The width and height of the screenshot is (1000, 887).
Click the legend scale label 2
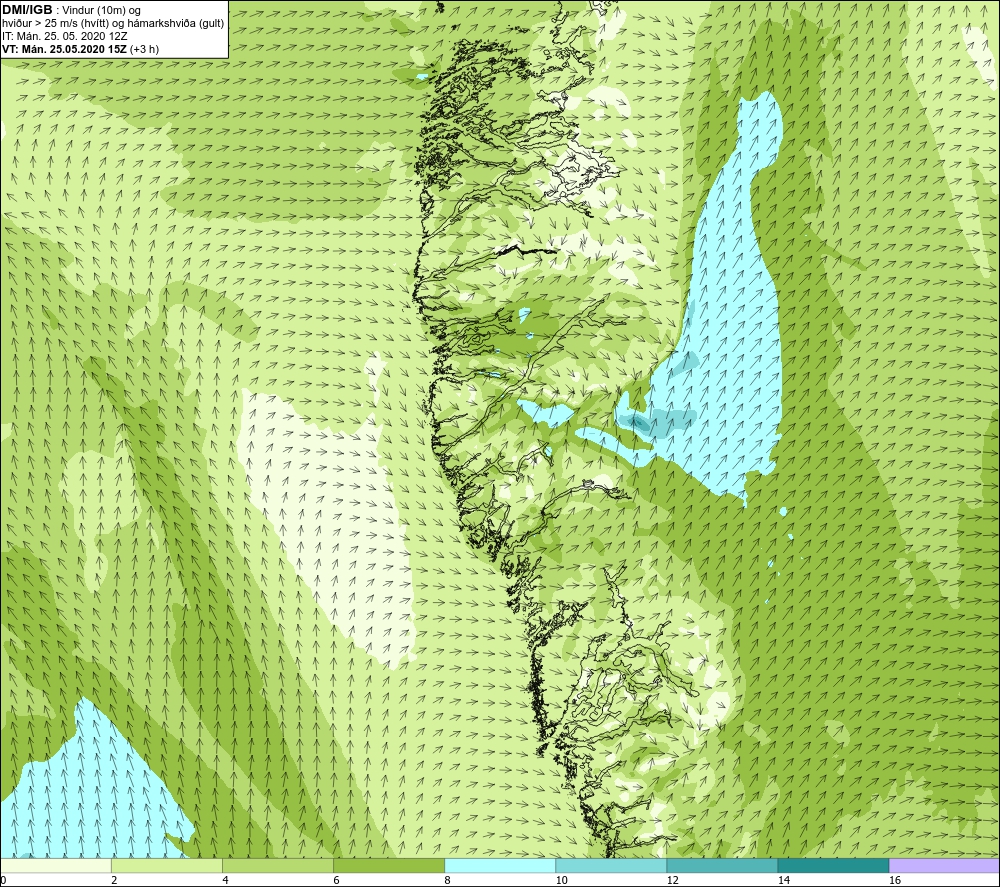pyautogui.click(x=114, y=881)
